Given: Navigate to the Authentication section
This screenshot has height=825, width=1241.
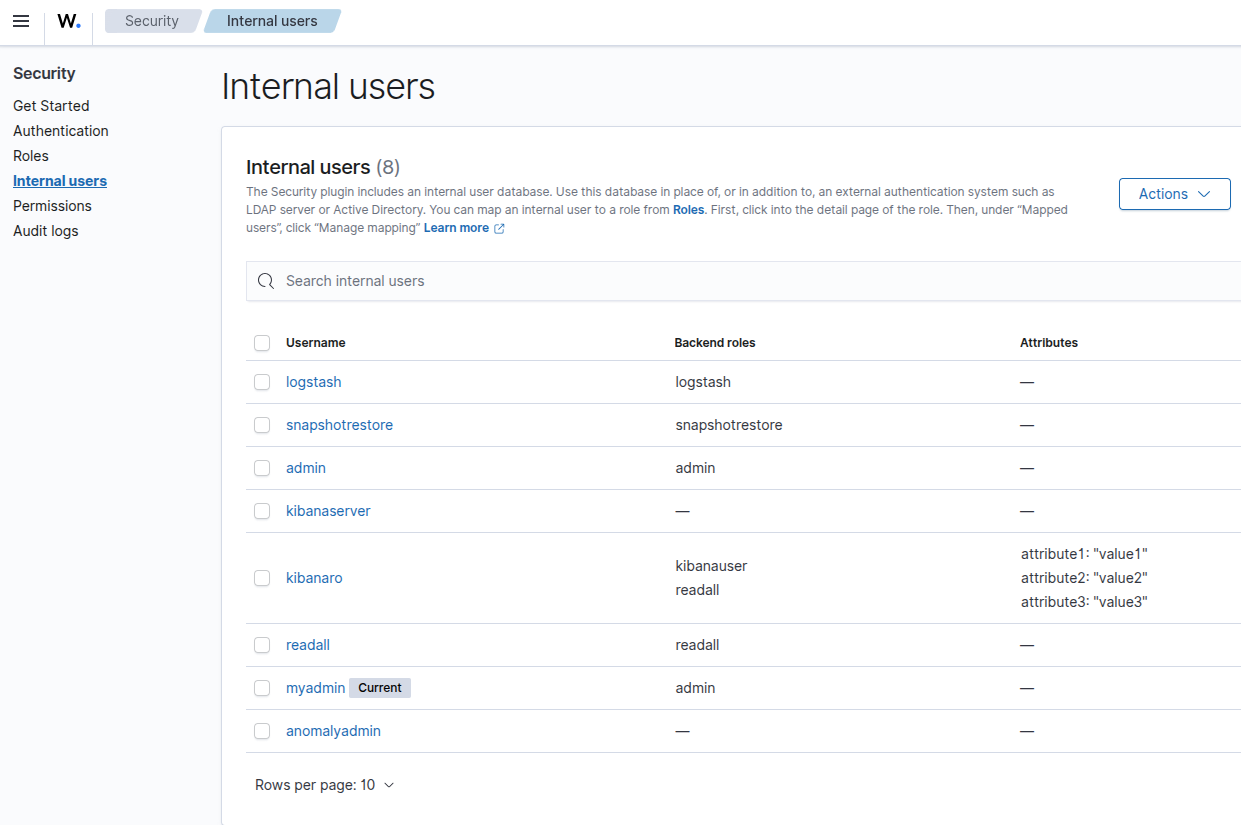Looking at the screenshot, I should 61,131.
